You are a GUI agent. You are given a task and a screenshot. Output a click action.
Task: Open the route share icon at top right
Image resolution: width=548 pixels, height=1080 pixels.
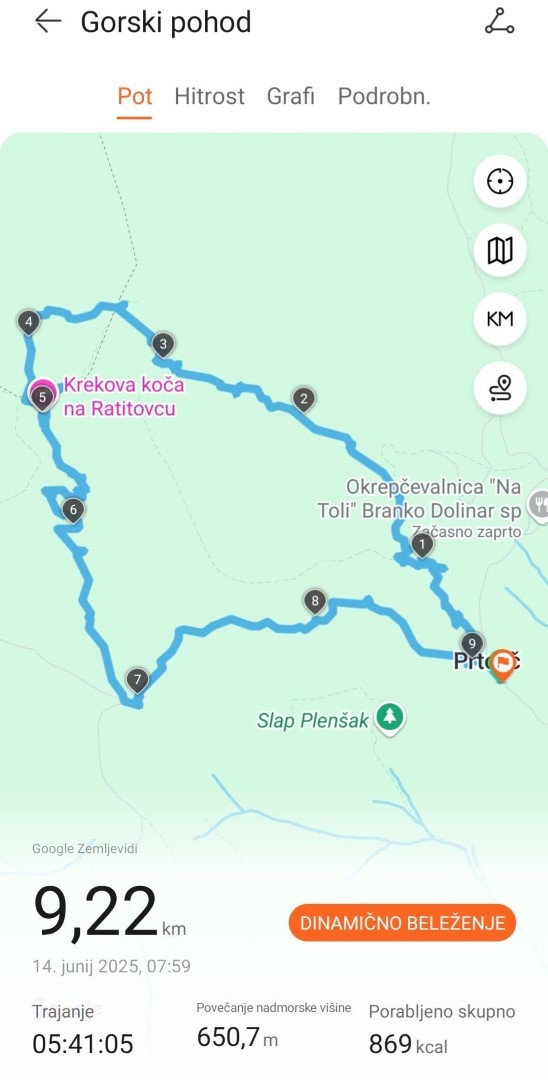coord(499,21)
